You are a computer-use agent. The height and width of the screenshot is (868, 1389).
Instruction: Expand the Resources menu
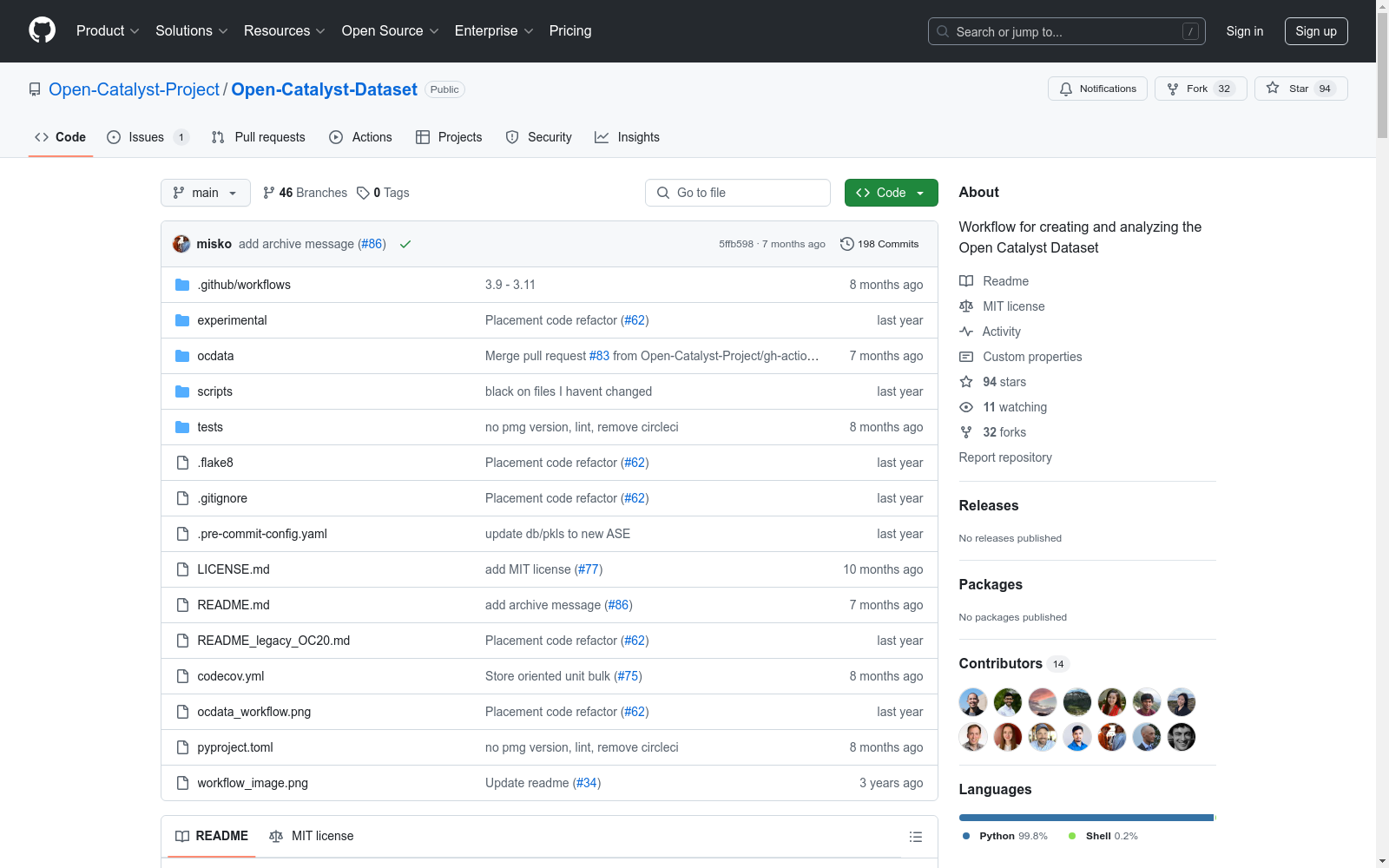point(285,30)
